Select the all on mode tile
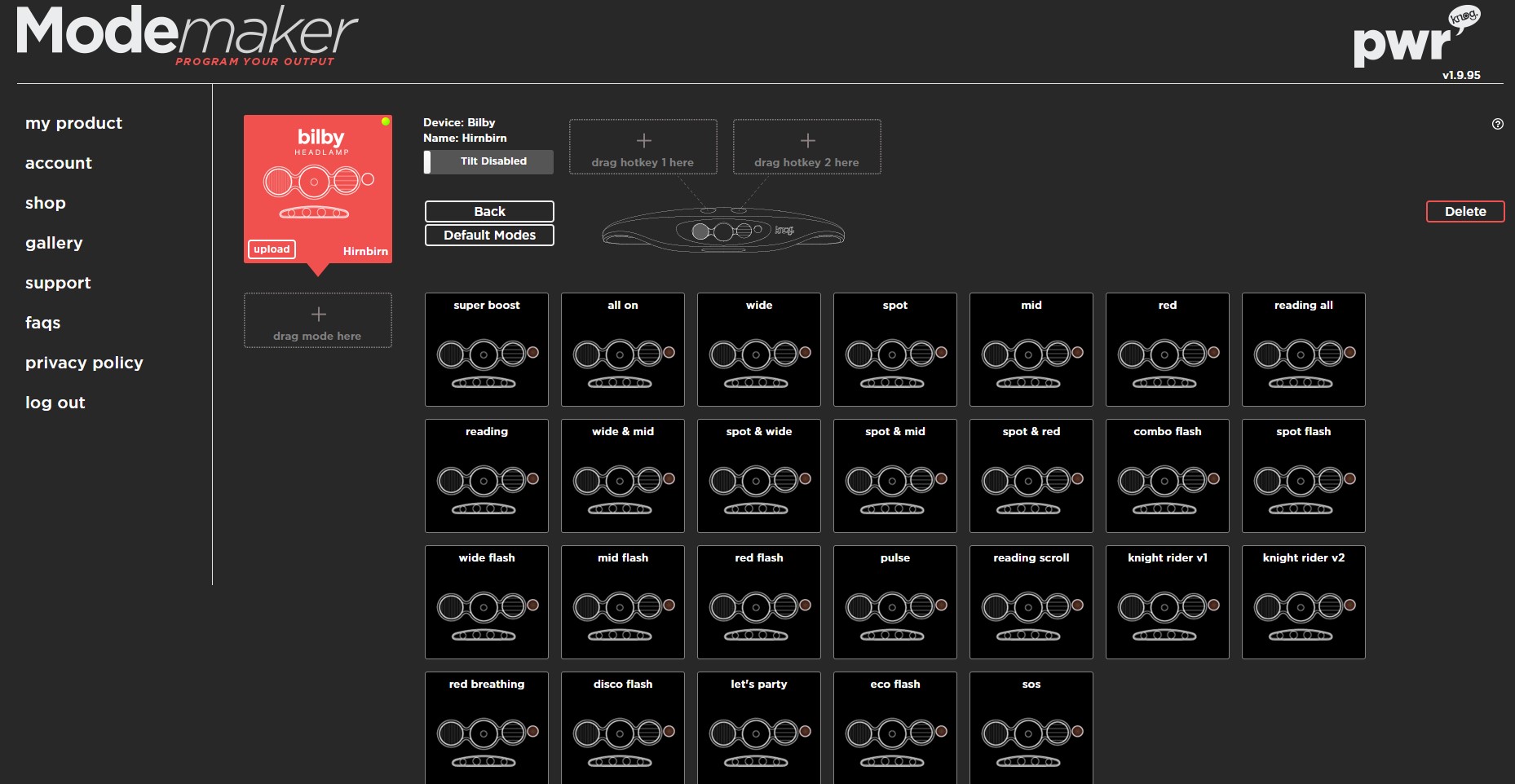 (623, 350)
